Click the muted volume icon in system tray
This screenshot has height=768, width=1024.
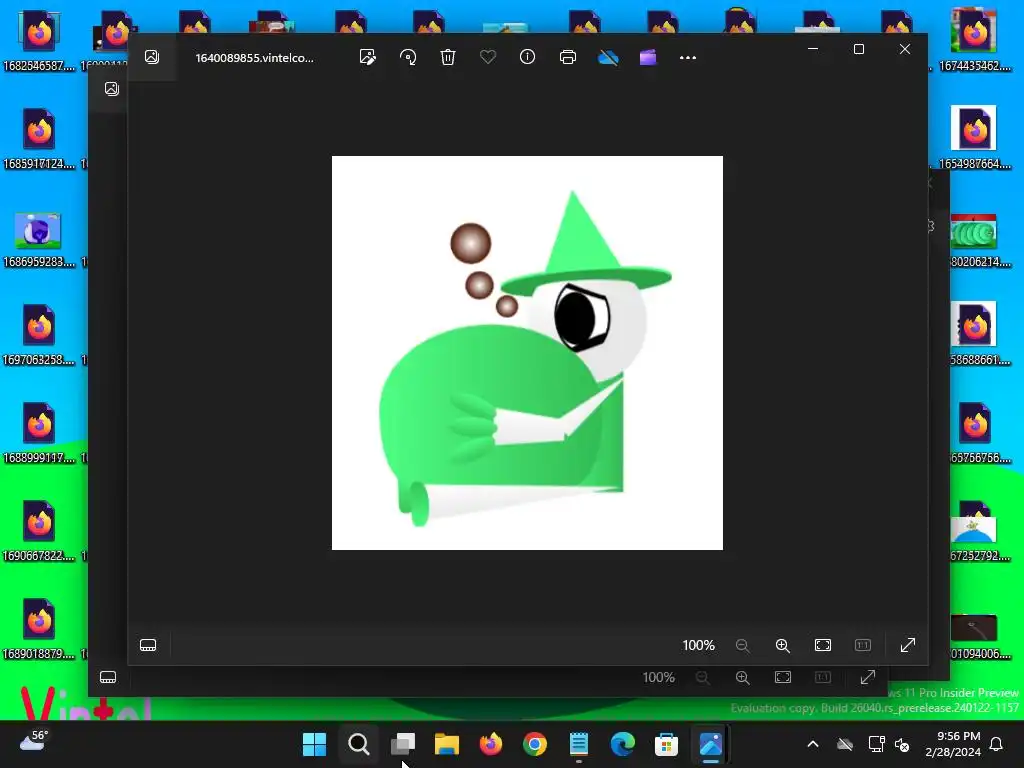(902, 744)
